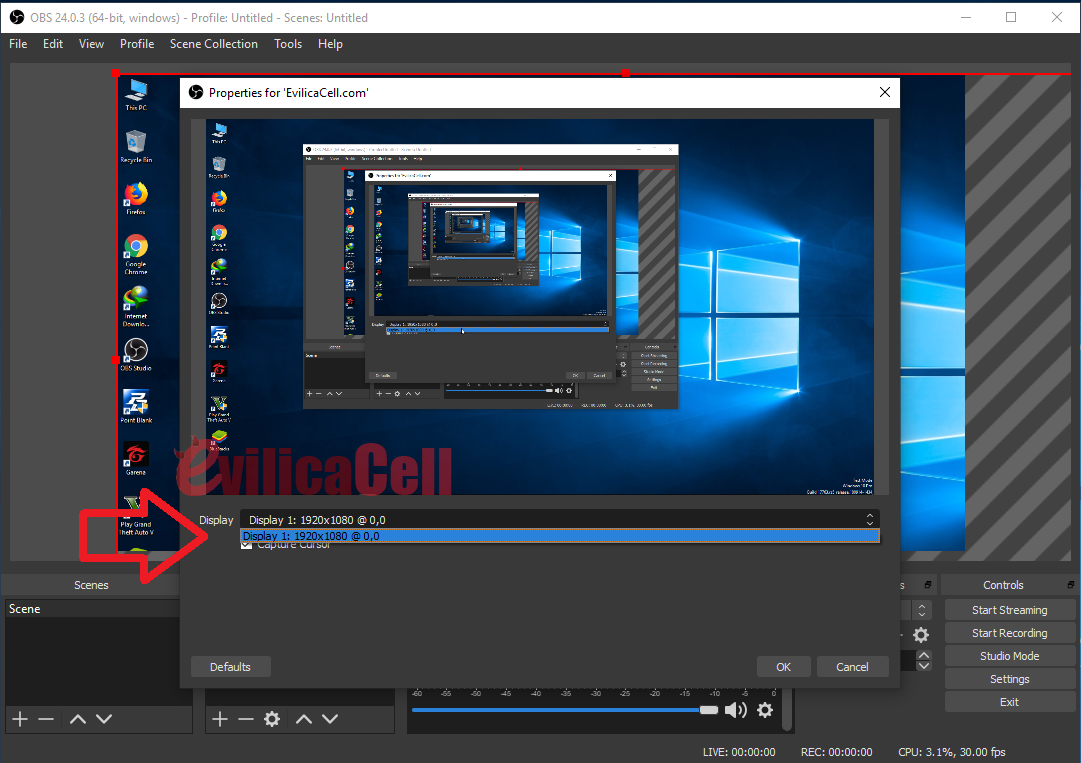Screen dimensions: 1081x763
Task: Exit OBS via Exit button
Action: [1009, 702]
